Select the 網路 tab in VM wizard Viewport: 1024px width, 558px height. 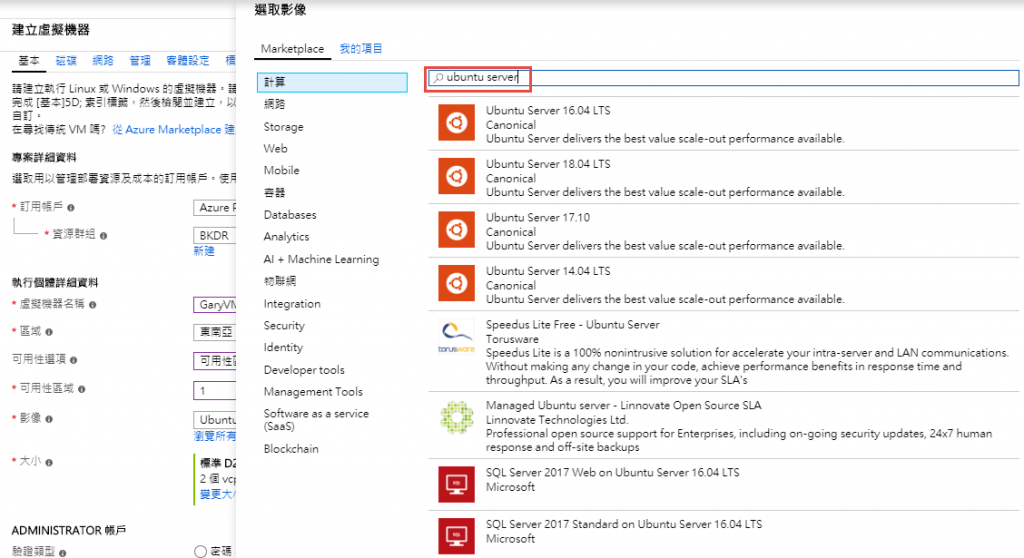coord(103,61)
